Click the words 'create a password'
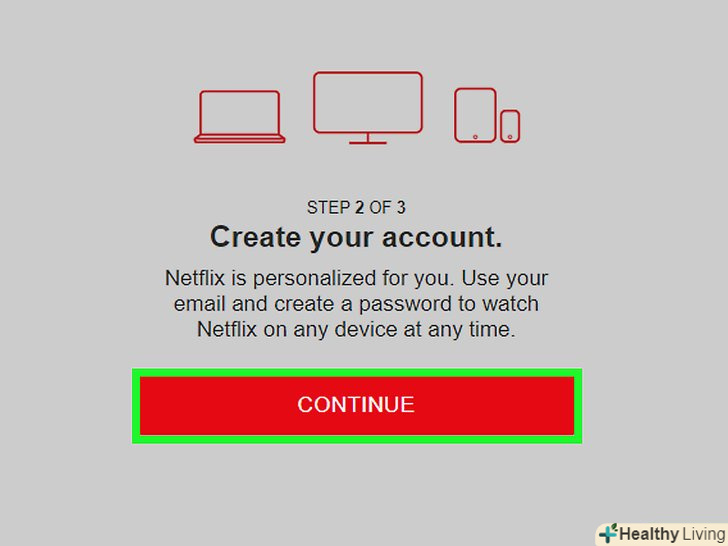 coord(363,304)
